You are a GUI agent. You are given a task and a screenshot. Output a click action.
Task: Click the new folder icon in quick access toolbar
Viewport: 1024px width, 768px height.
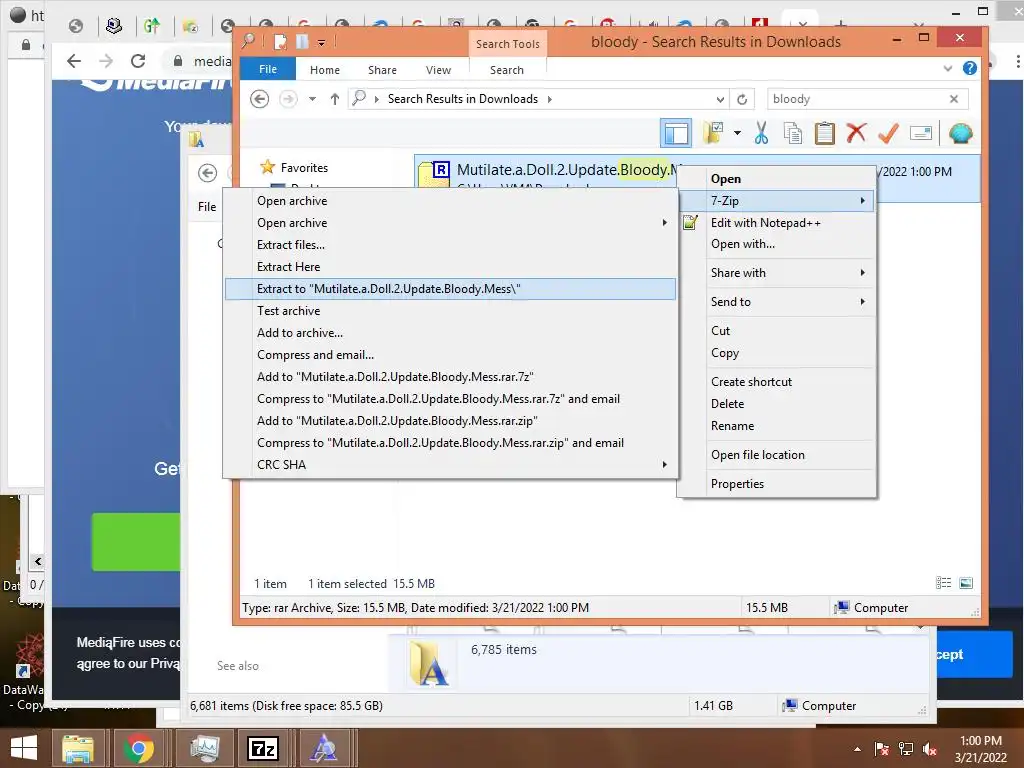[x=302, y=42]
